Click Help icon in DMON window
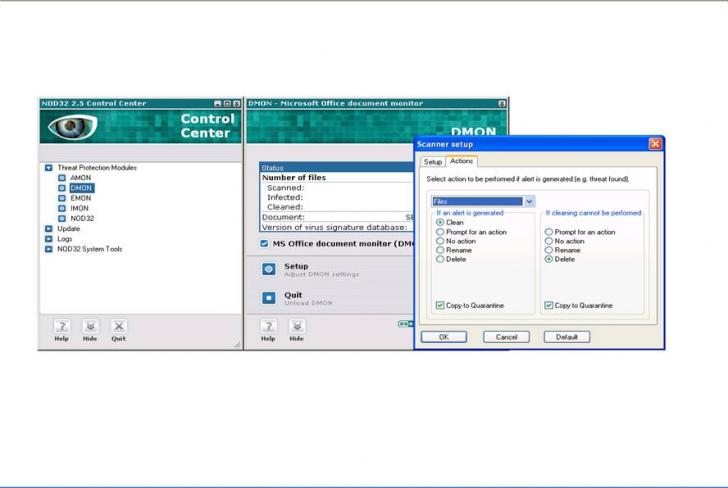Image resolution: width=728 pixels, height=488 pixels. coord(268,326)
